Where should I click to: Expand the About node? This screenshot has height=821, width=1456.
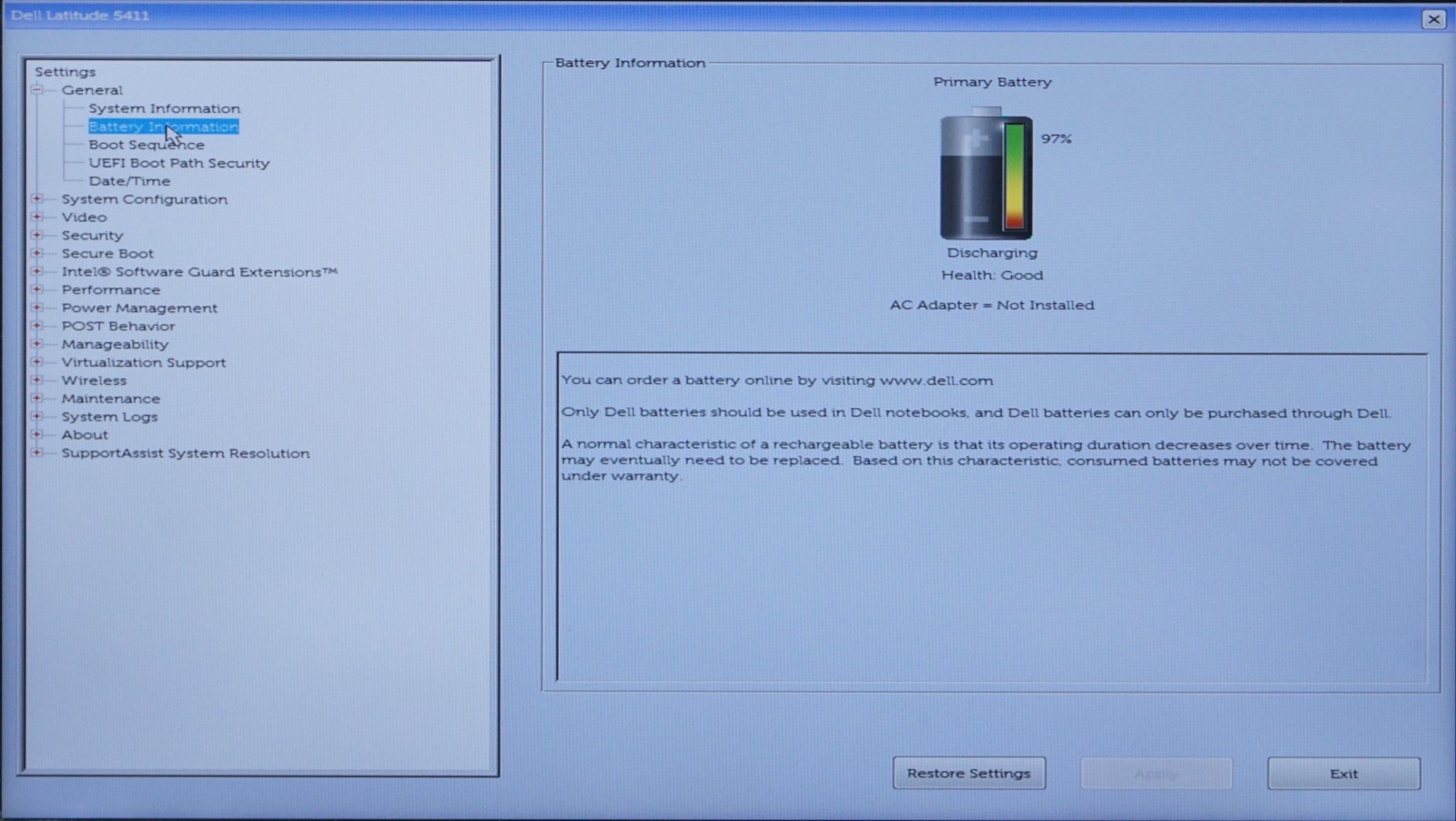(37, 434)
